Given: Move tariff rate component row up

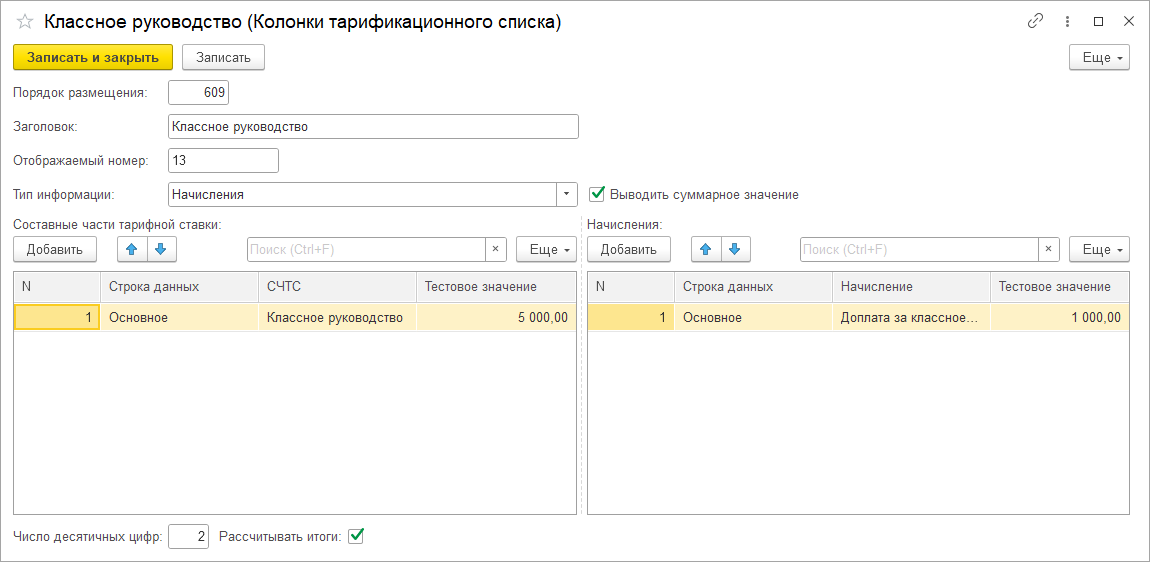Looking at the screenshot, I should point(132,249).
